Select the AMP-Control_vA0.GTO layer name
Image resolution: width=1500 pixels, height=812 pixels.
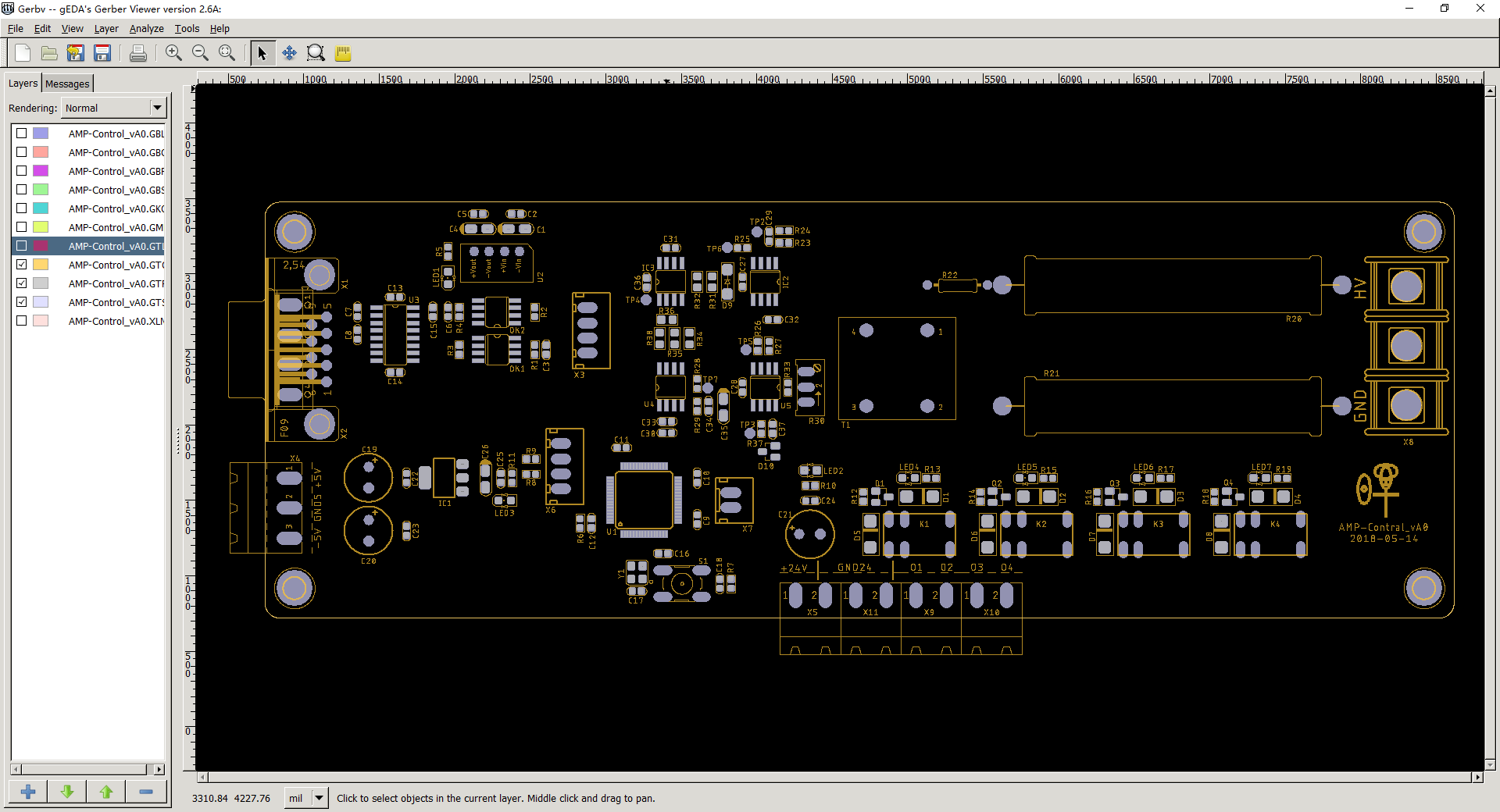[x=116, y=265]
